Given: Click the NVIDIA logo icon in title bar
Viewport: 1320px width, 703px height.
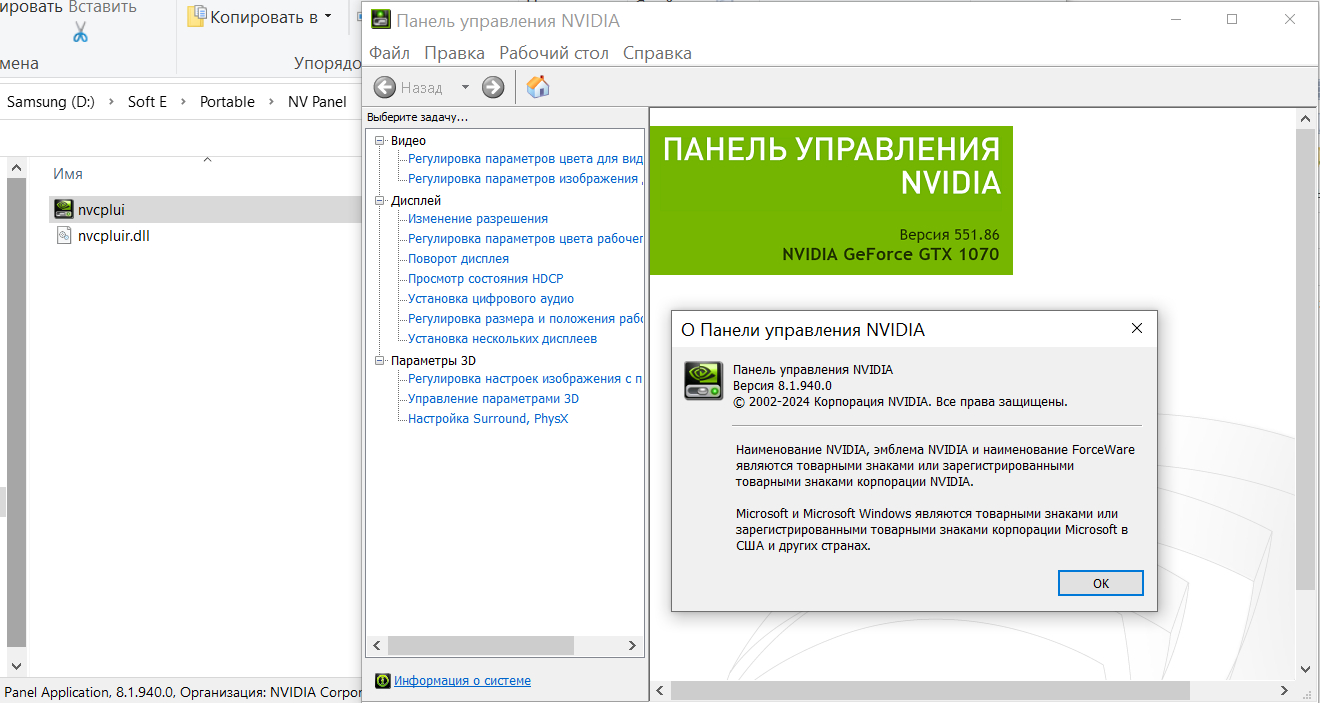Looking at the screenshot, I should coord(381,20).
